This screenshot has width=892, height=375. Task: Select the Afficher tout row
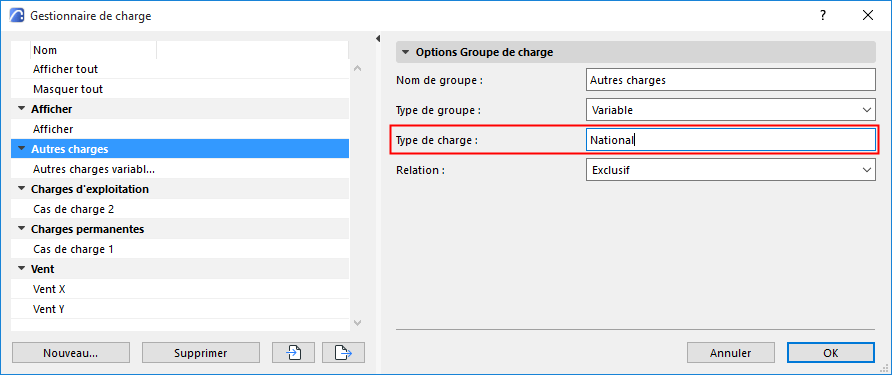click(x=180, y=69)
